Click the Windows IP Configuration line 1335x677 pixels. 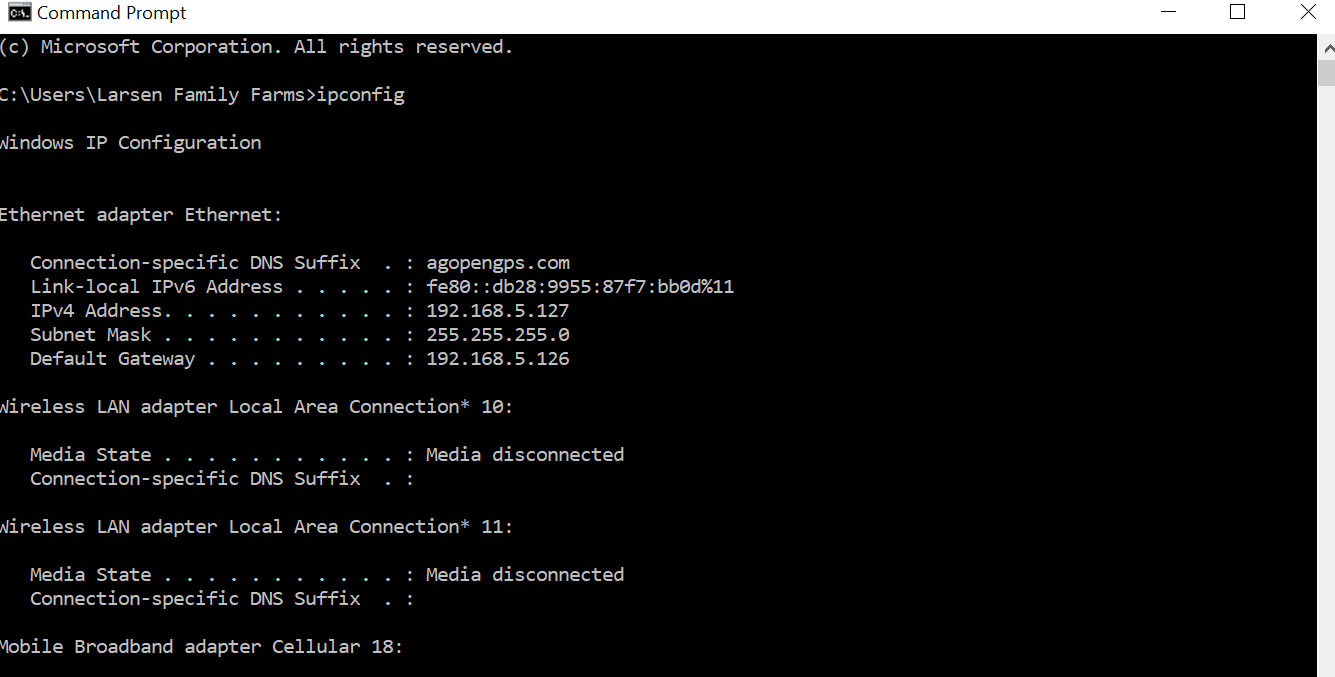130,143
